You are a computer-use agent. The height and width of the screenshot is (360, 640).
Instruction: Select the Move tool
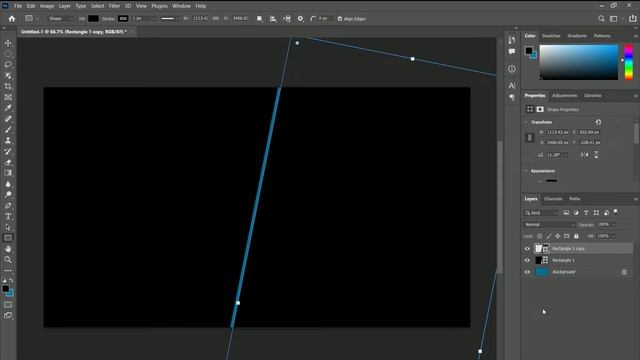pos(8,43)
